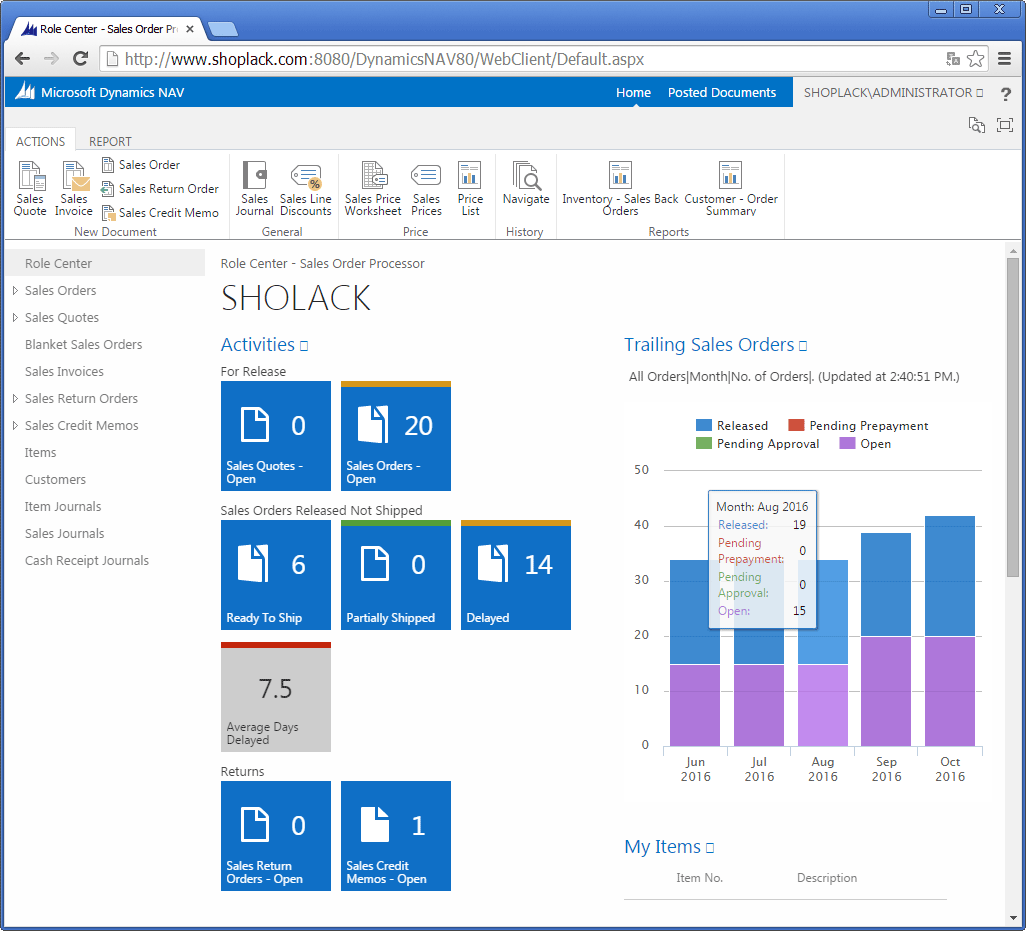Create a new Sales Quote from ribbon
The height and width of the screenshot is (931, 1026).
click(30, 188)
